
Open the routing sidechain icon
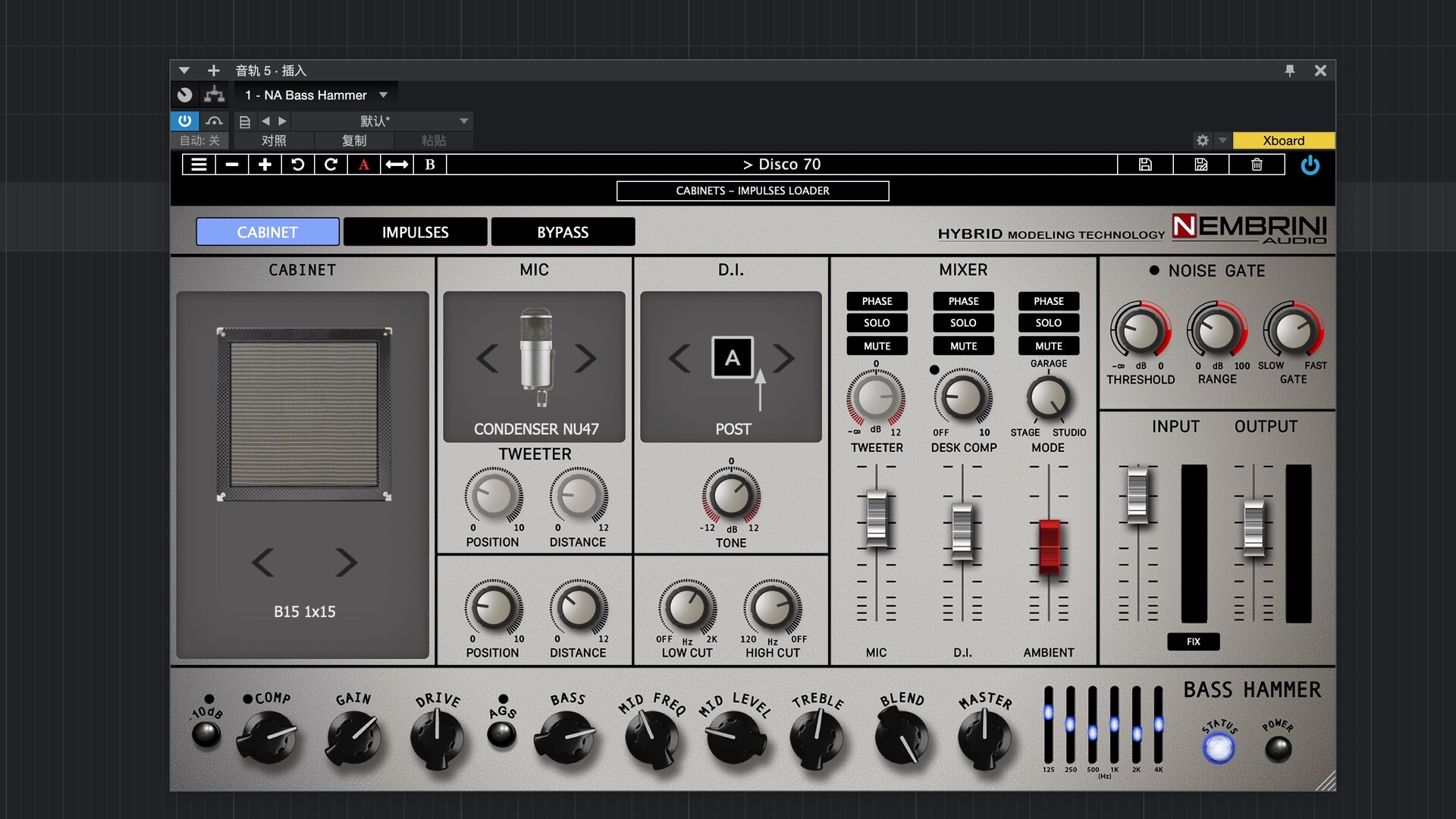215,95
